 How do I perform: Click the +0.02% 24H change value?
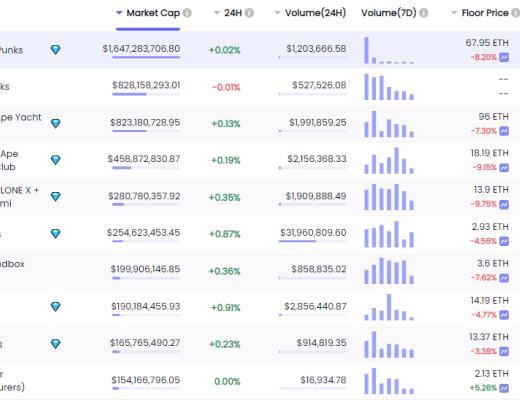pos(224,50)
